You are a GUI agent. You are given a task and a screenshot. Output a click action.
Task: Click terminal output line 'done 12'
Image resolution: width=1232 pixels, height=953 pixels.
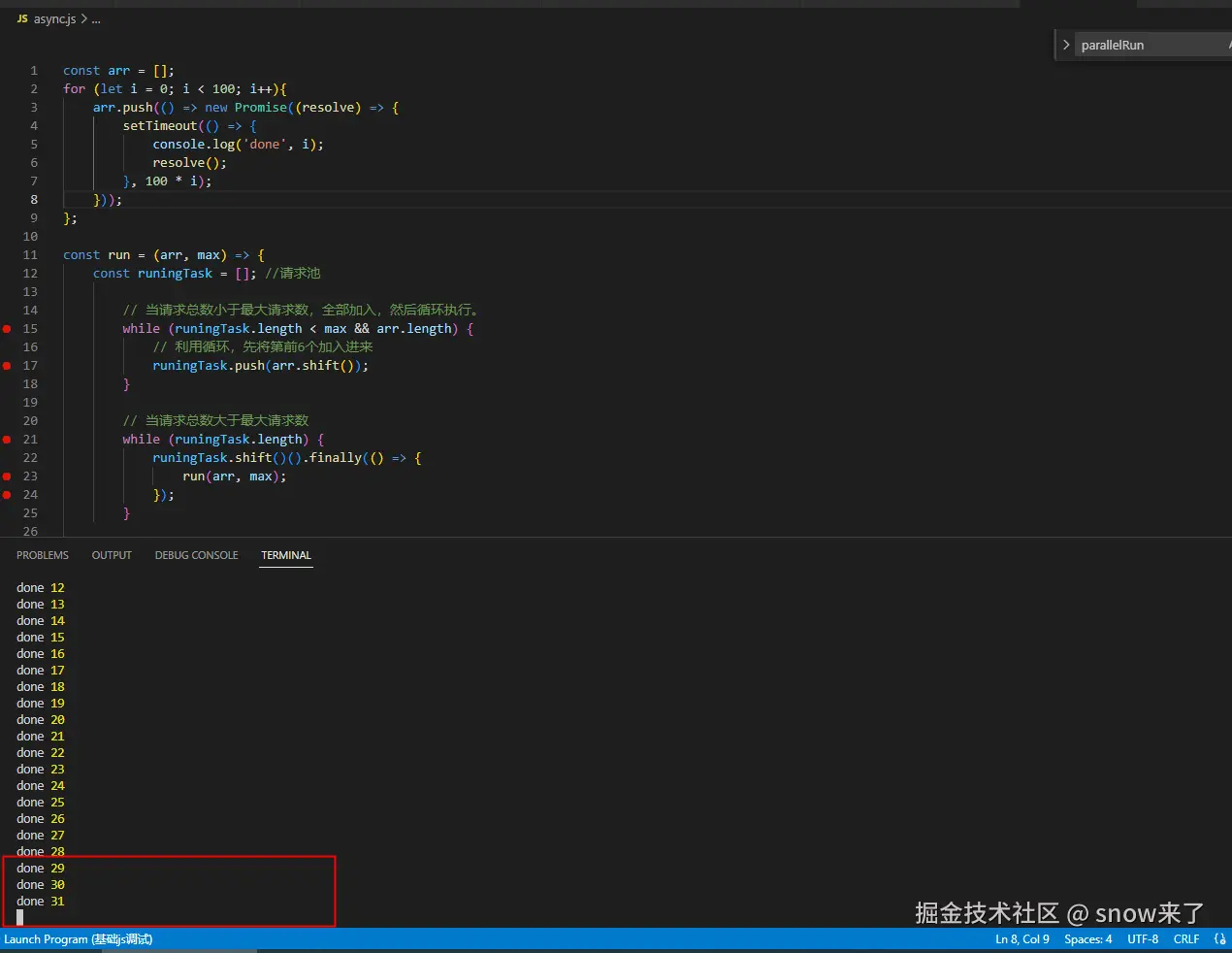pos(41,588)
